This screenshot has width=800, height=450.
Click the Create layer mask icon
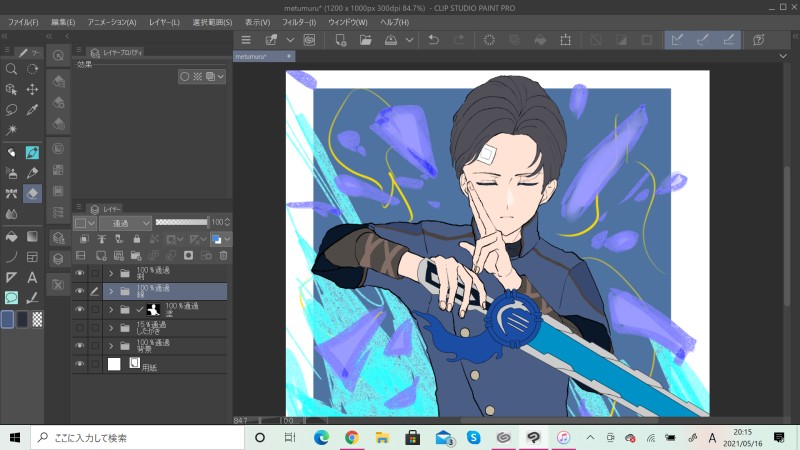[188, 256]
